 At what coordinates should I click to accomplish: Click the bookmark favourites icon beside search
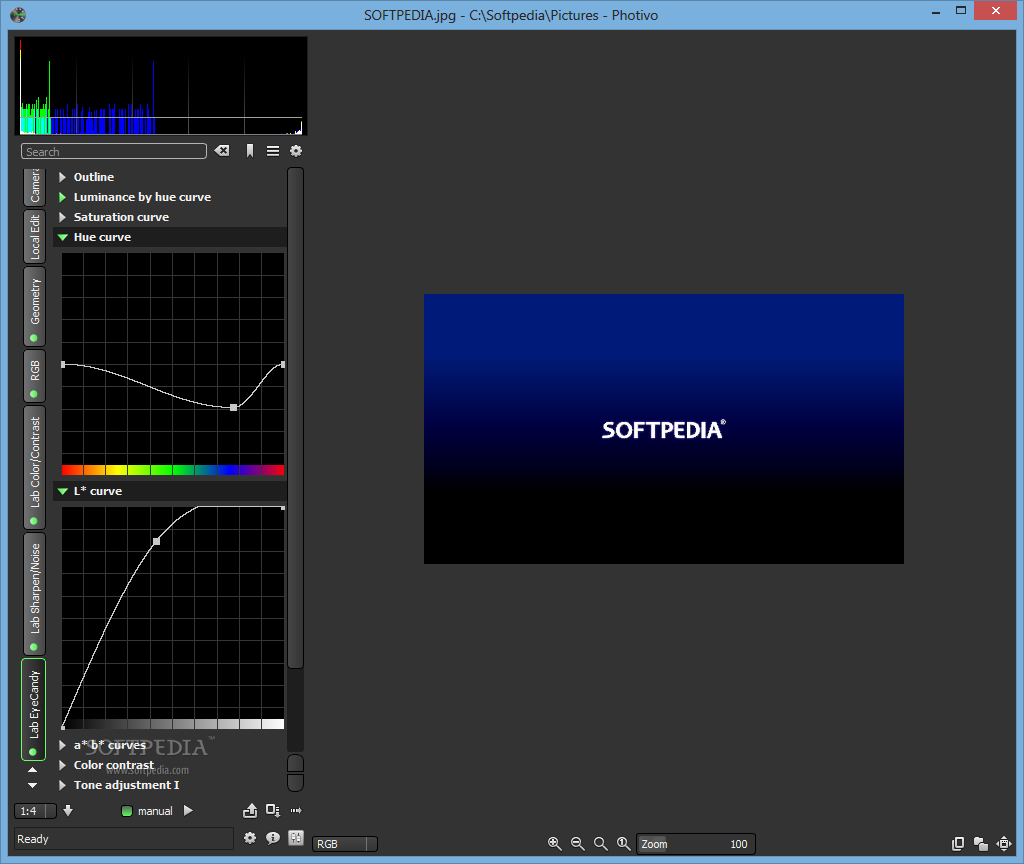(249, 151)
